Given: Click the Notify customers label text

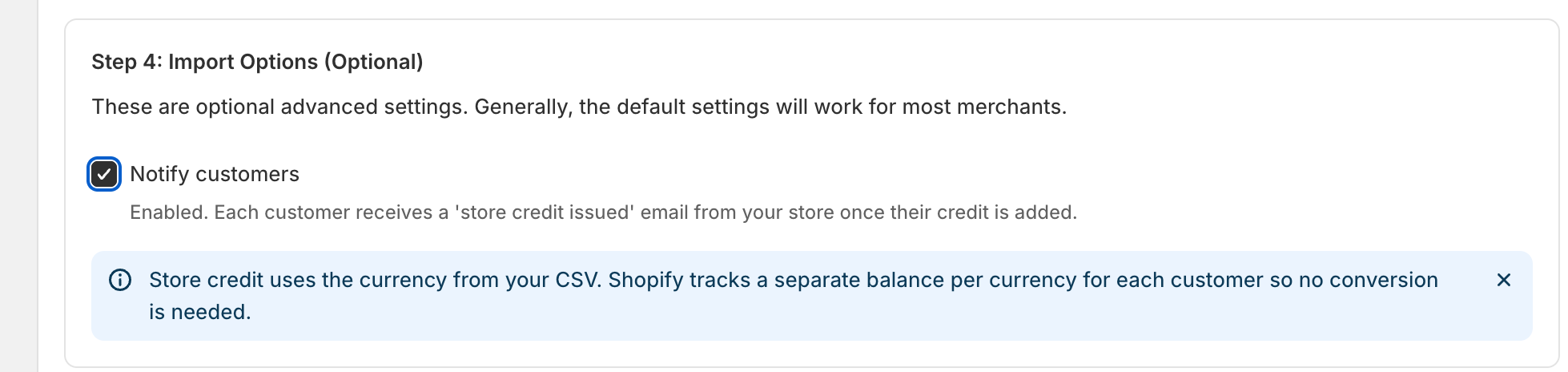Looking at the screenshot, I should [215, 174].
